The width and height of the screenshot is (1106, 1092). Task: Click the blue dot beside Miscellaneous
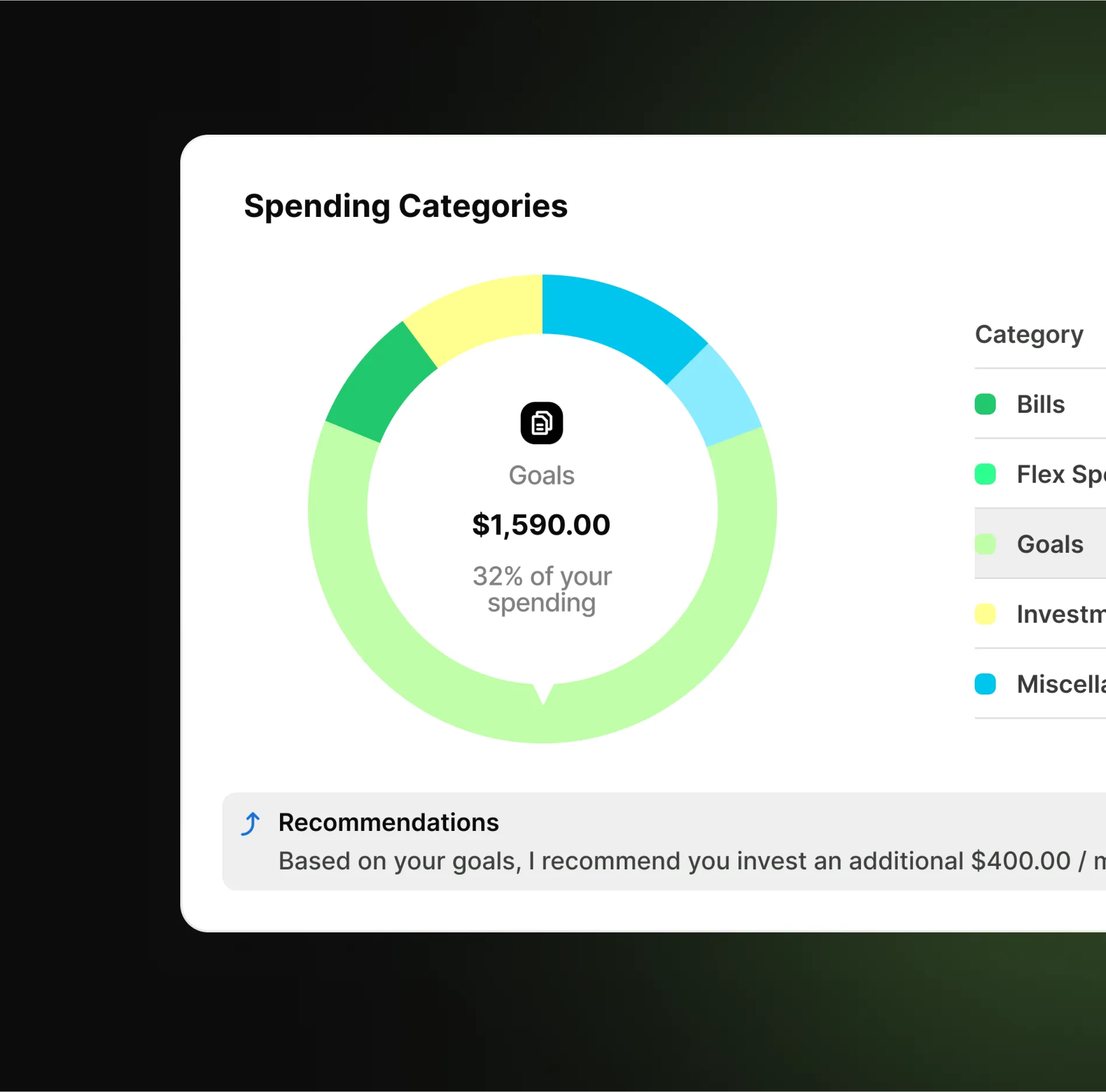(986, 684)
